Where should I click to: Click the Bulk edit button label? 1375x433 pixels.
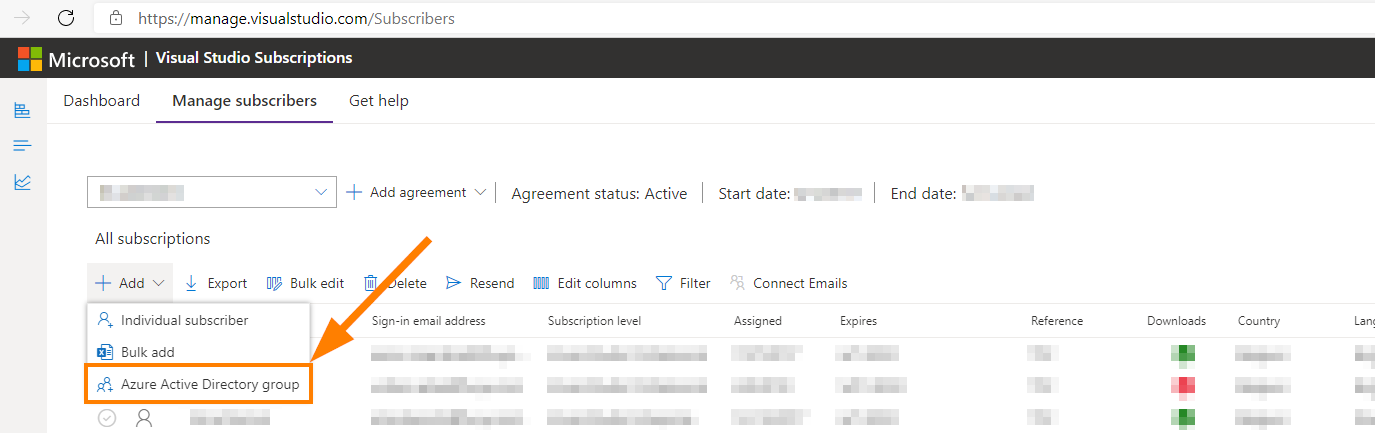pyautogui.click(x=317, y=283)
